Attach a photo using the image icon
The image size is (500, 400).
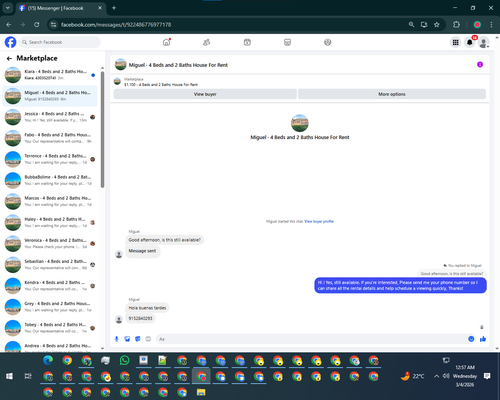pyautogui.click(x=127, y=339)
